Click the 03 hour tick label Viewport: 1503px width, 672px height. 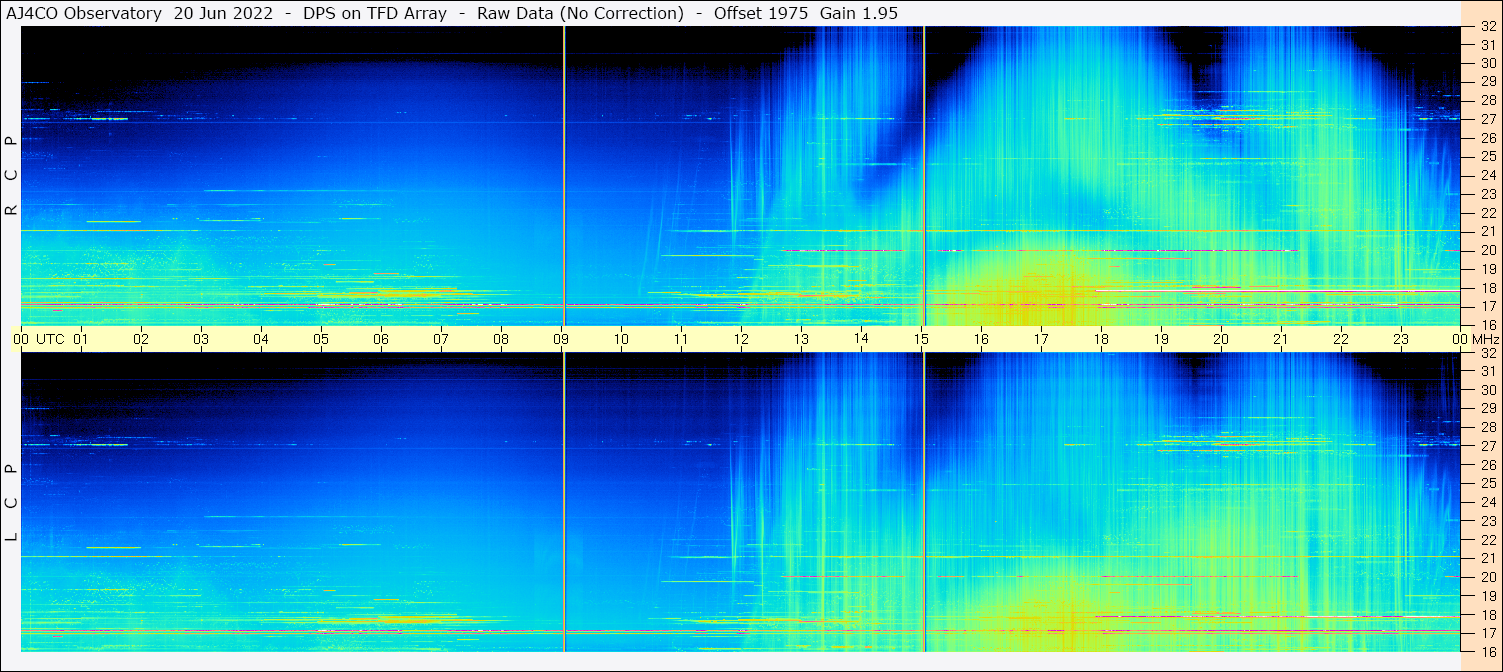(x=201, y=339)
